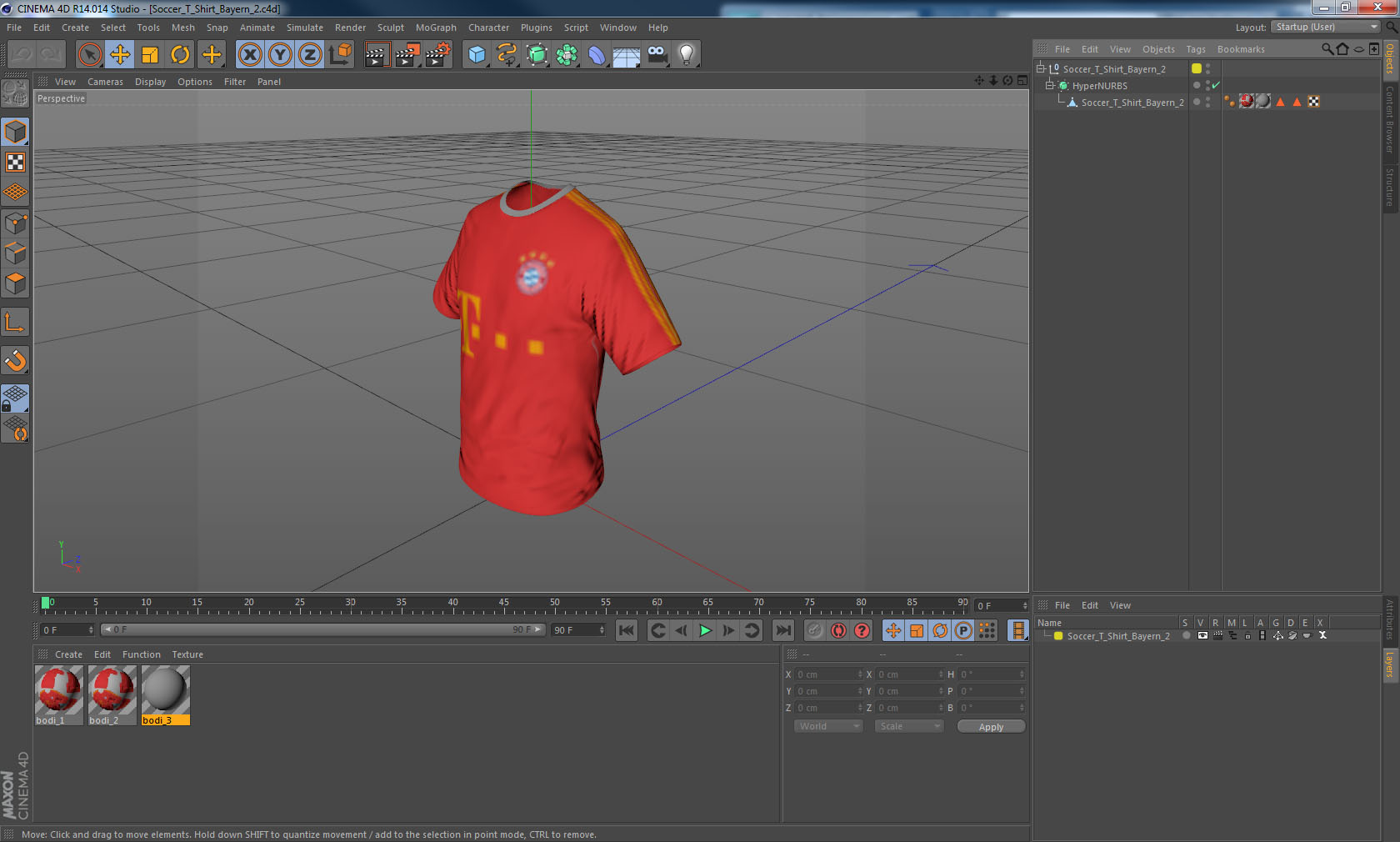Switch to Model mode in the left palette

pyautogui.click(x=15, y=132)
